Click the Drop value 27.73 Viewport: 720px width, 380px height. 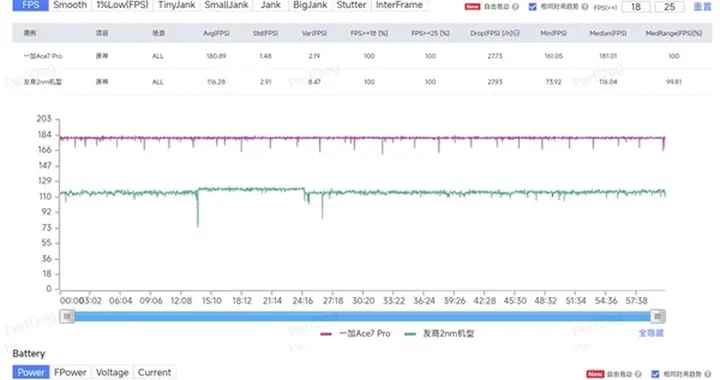point(495,56)
